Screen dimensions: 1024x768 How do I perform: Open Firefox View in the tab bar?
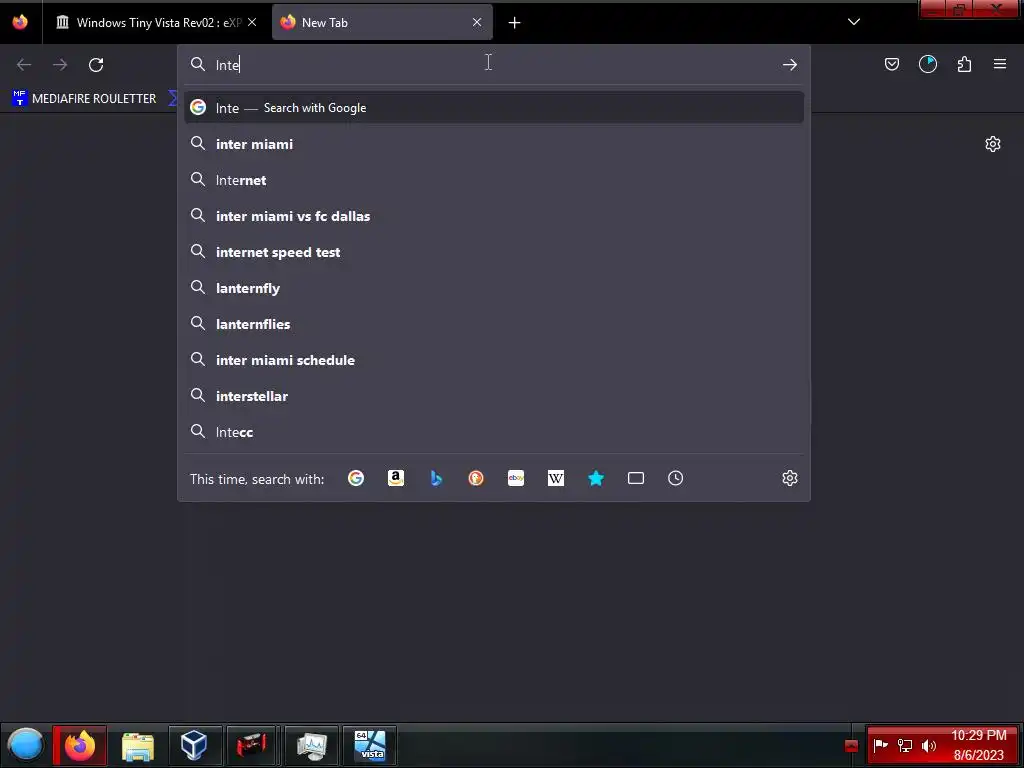[x=20, y=22]
